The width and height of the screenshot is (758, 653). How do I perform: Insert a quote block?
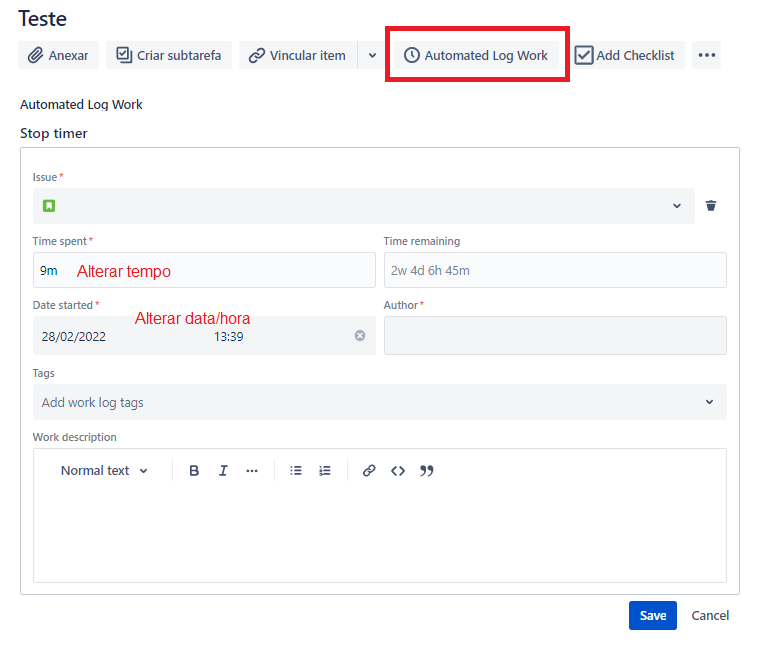point(427,471)
